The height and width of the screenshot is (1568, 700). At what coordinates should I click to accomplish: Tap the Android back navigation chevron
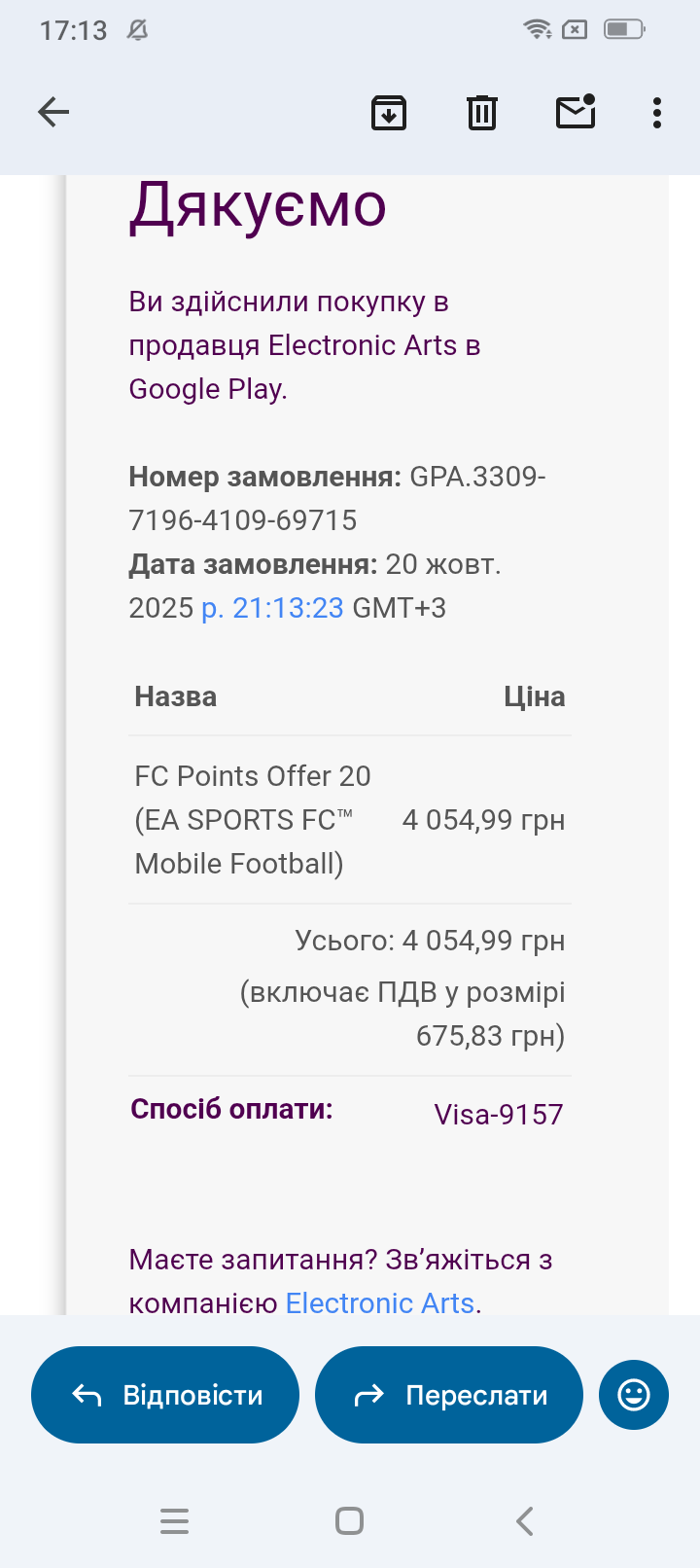tap(525, 1520)
